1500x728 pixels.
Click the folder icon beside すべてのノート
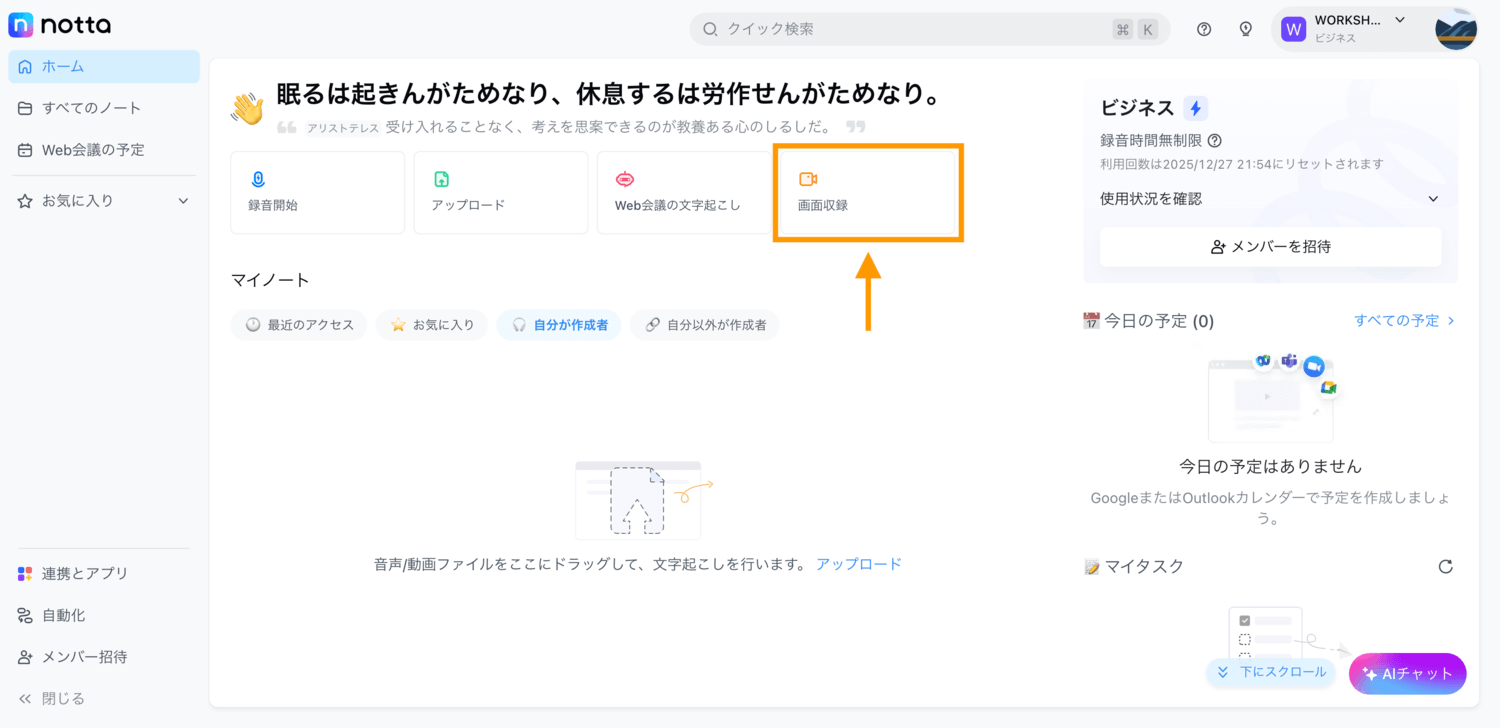pos(25,108)
